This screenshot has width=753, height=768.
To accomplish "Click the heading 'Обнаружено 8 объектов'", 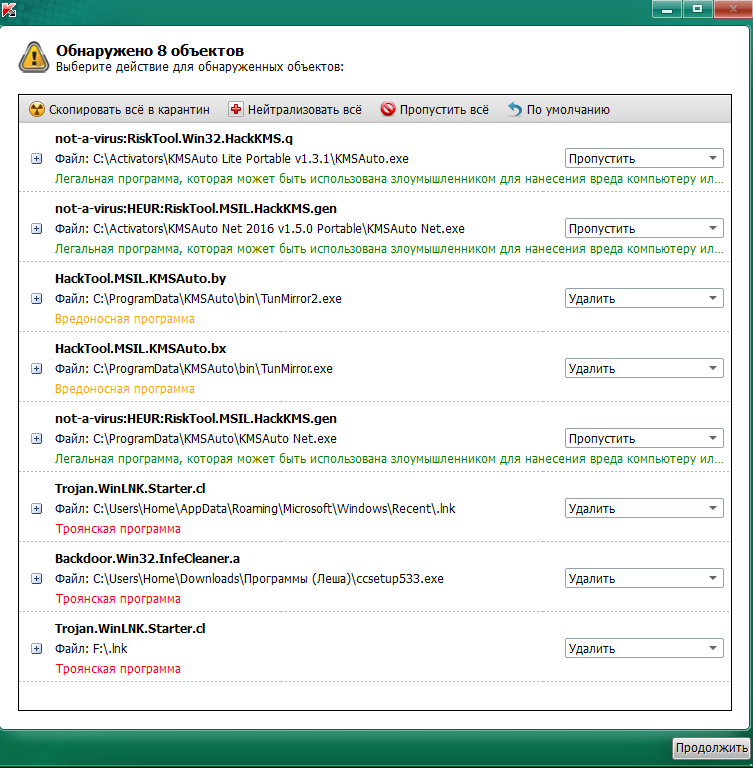I will pos(150,50).
